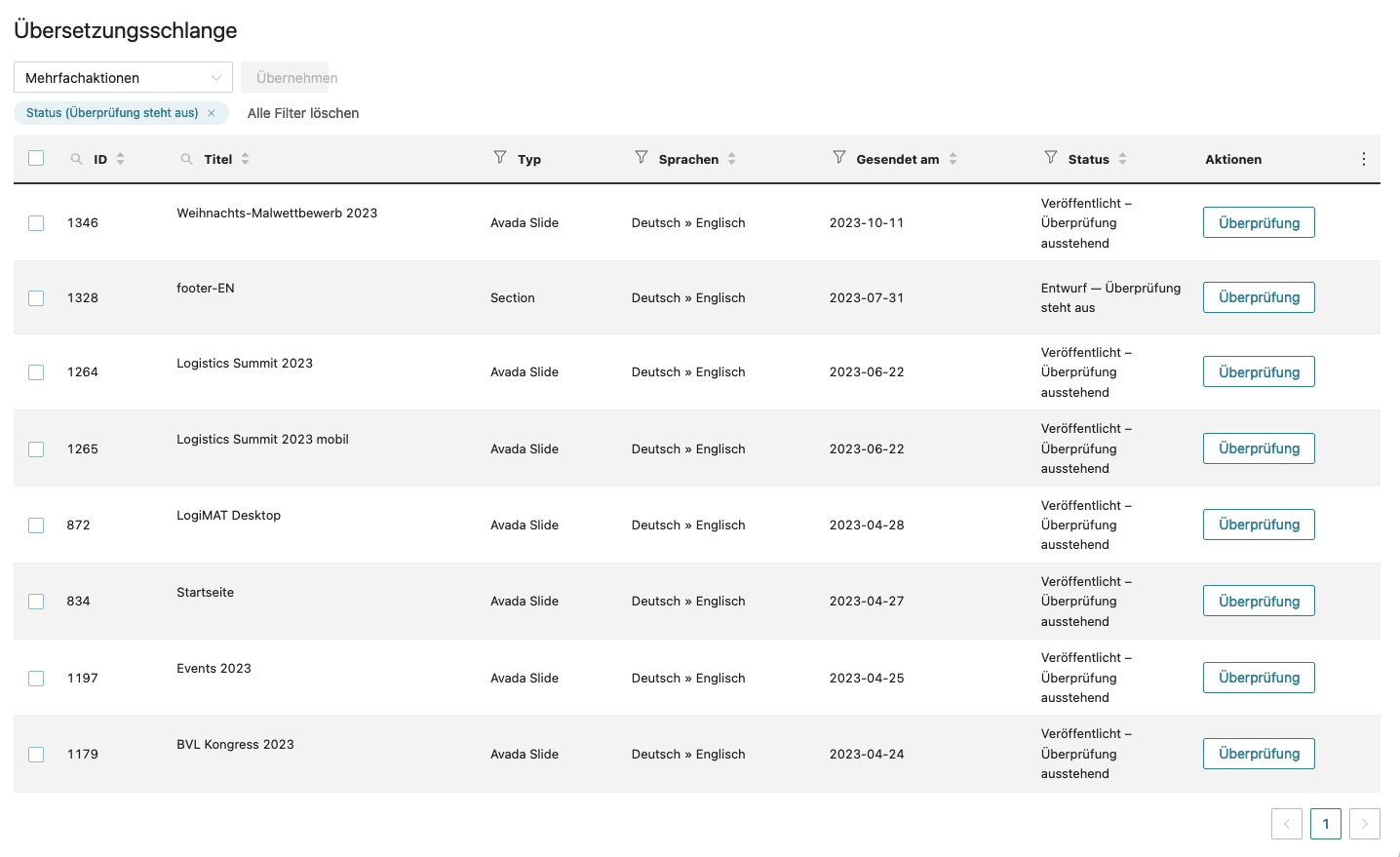Select row 1328 footer-EN checkbox
Screen dimensions: 1400x857
point(36,298)
